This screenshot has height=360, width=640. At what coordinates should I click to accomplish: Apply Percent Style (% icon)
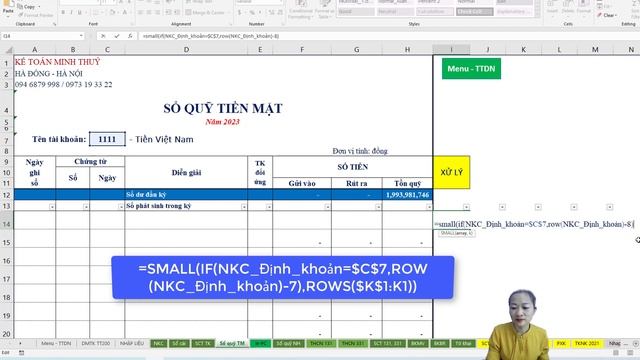click(252, 13)
